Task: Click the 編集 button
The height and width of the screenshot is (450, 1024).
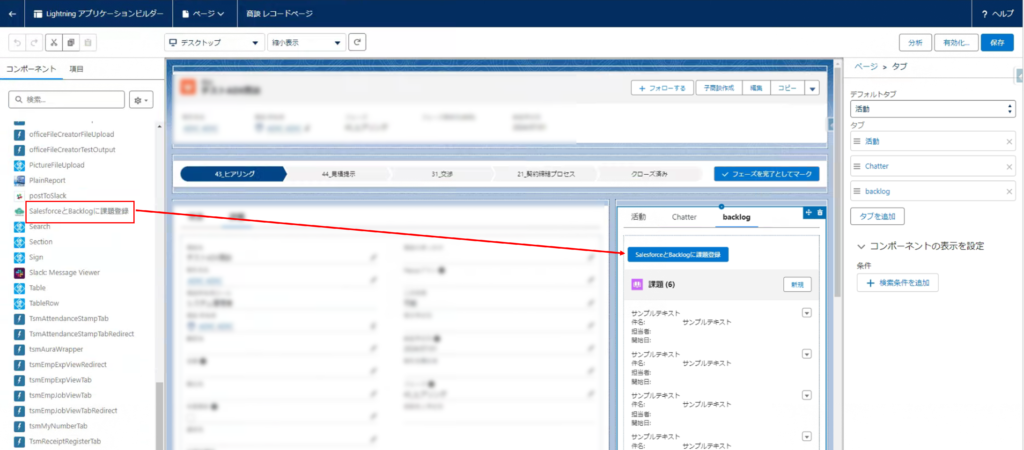Action: pyautogui.click(x=756, y=88)
